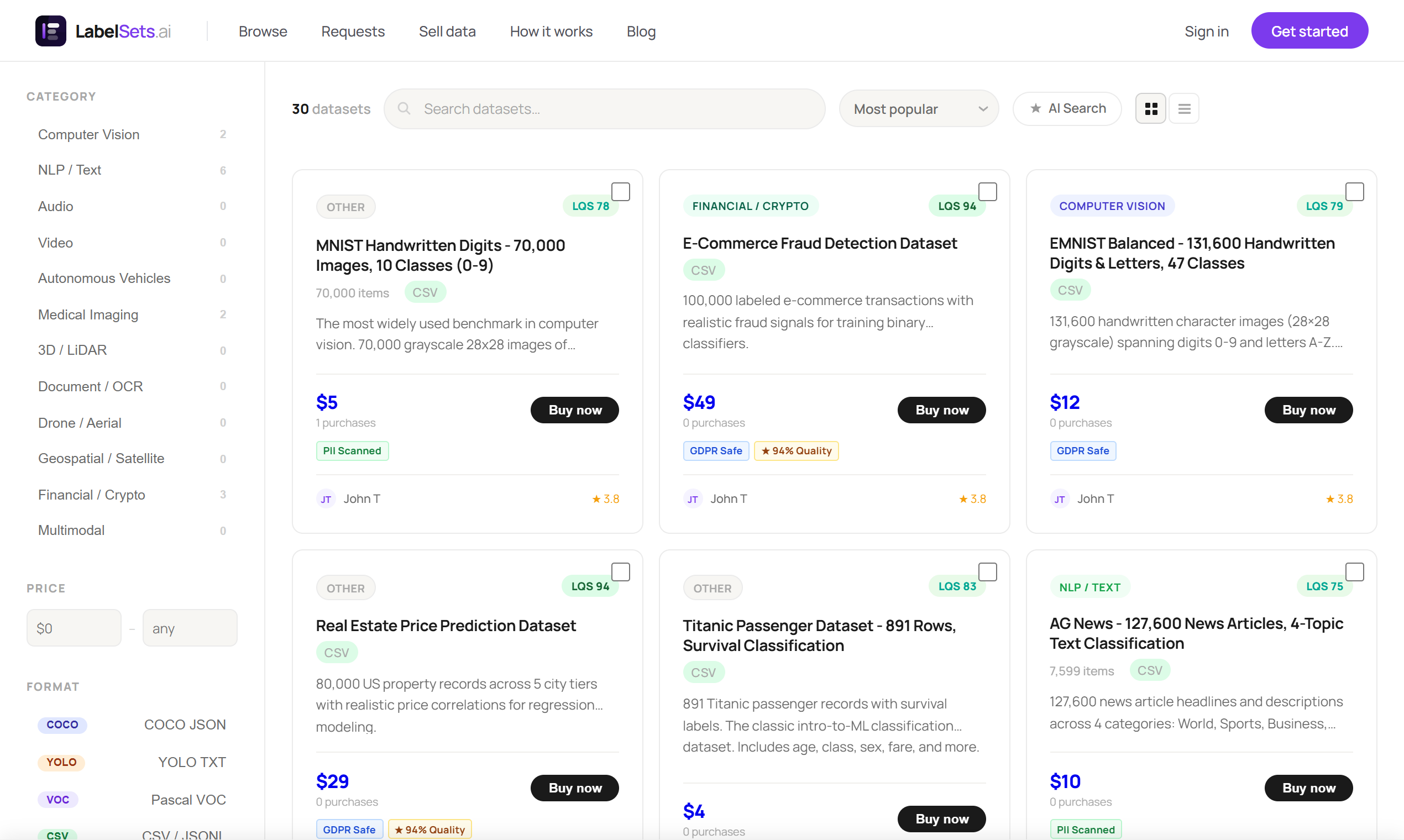Filter by NLP / Text category

click(70, 170)
